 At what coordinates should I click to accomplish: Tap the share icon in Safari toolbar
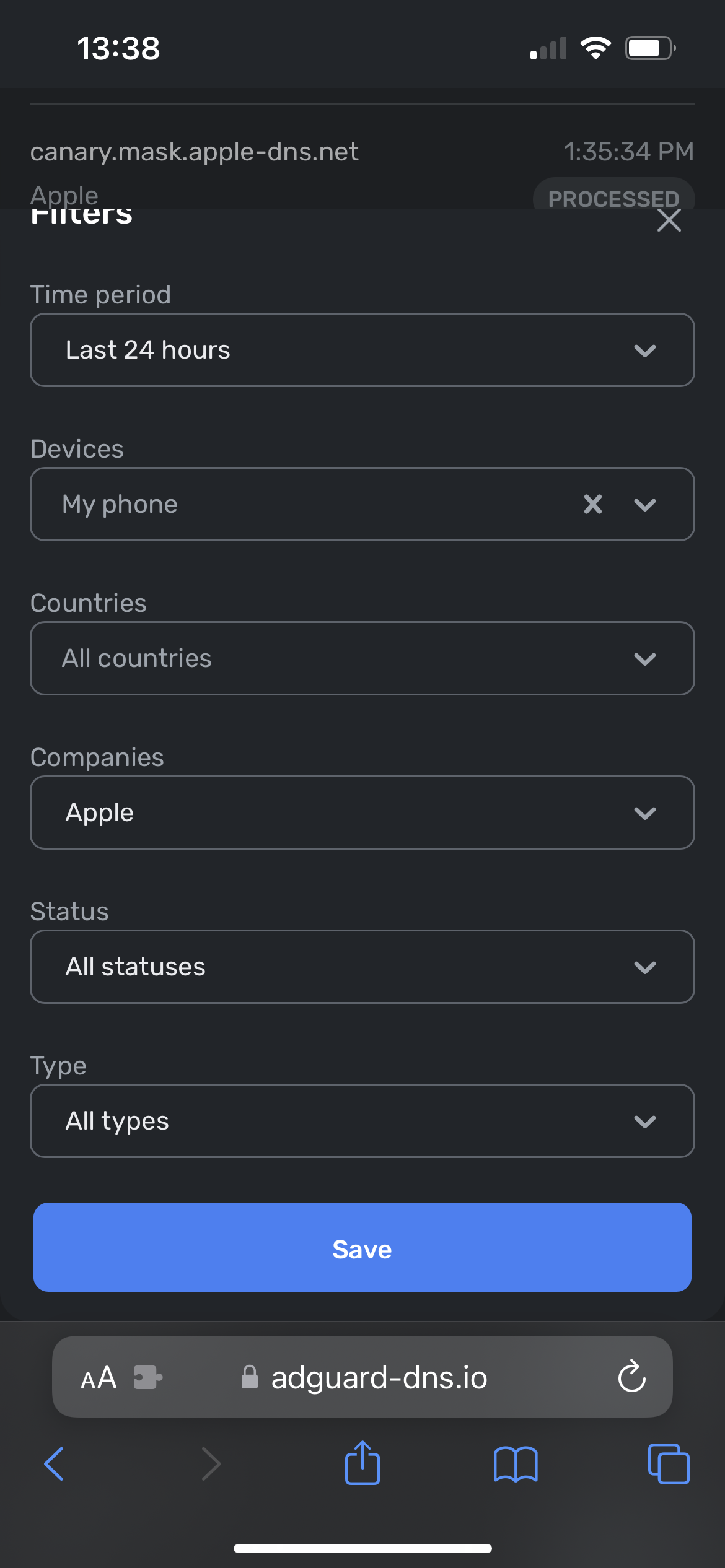pos(362,1463)
